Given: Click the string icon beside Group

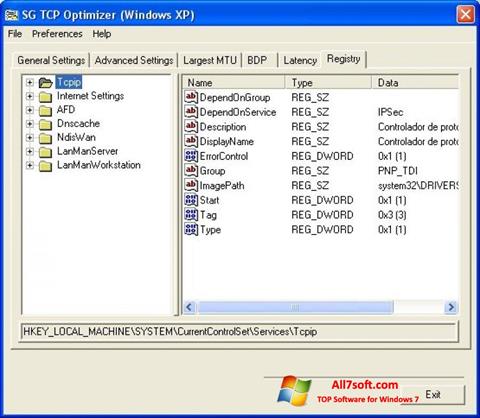Looking at the screenshot, I should (191, 170).
